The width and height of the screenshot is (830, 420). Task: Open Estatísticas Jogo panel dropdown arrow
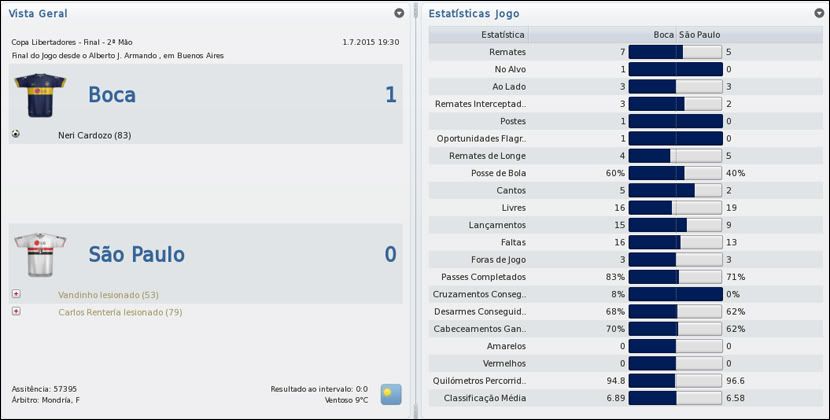click(819, 13)
